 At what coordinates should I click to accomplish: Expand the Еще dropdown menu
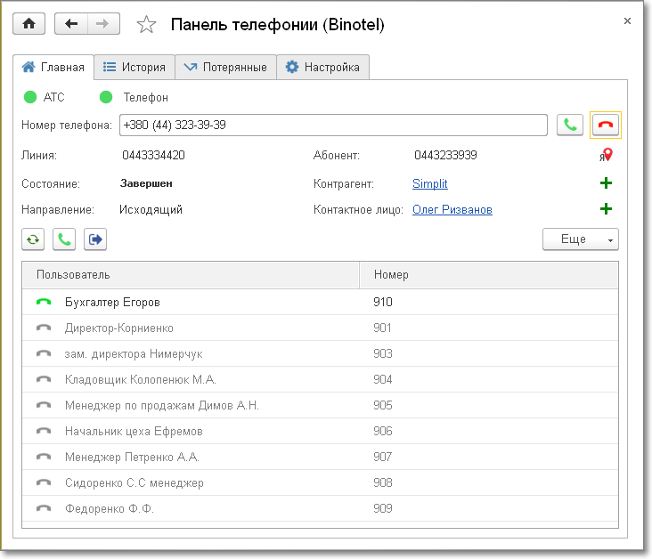click(x=580, y=240)
